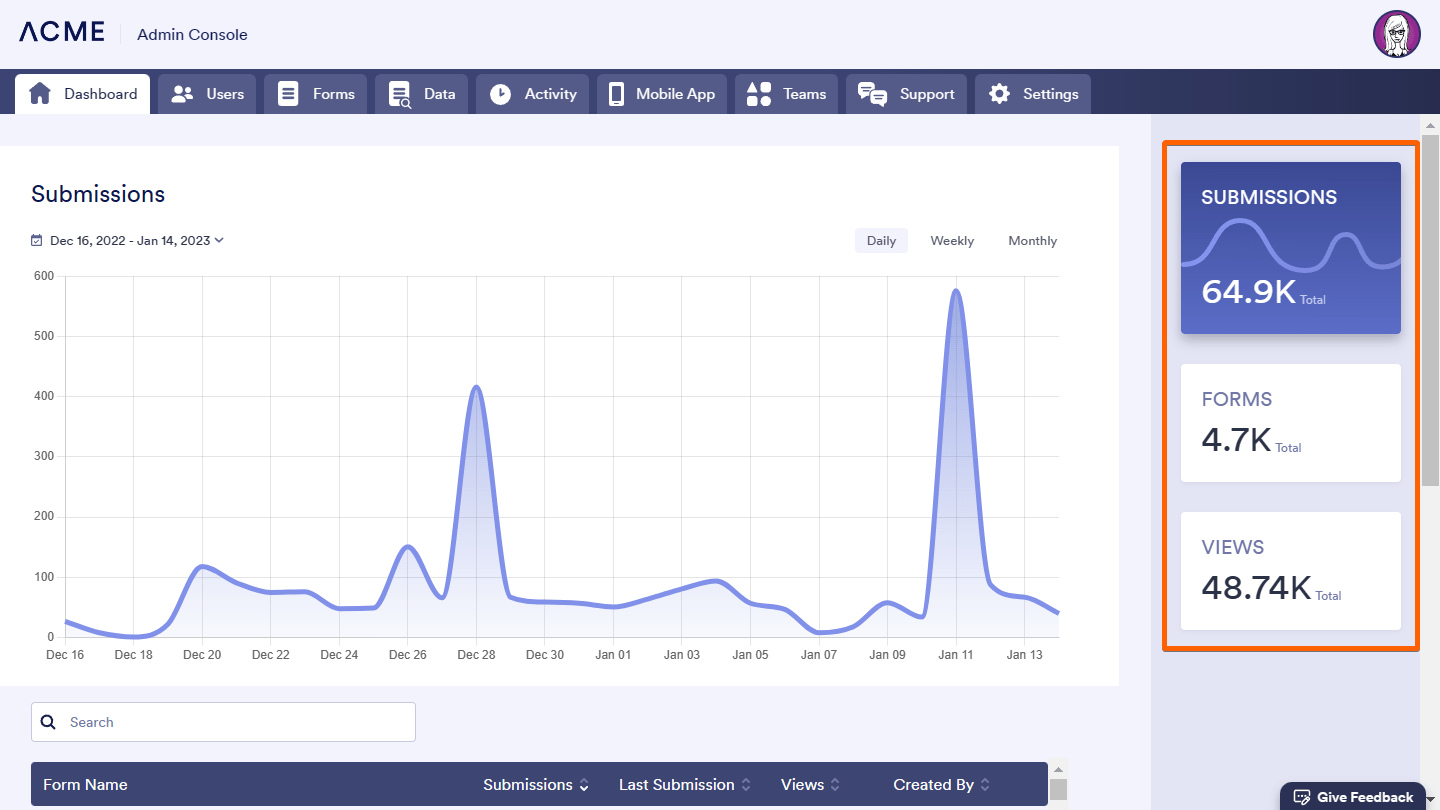Select the Daily chart interval
This screenshot has height=810, width=1440.
881,241
